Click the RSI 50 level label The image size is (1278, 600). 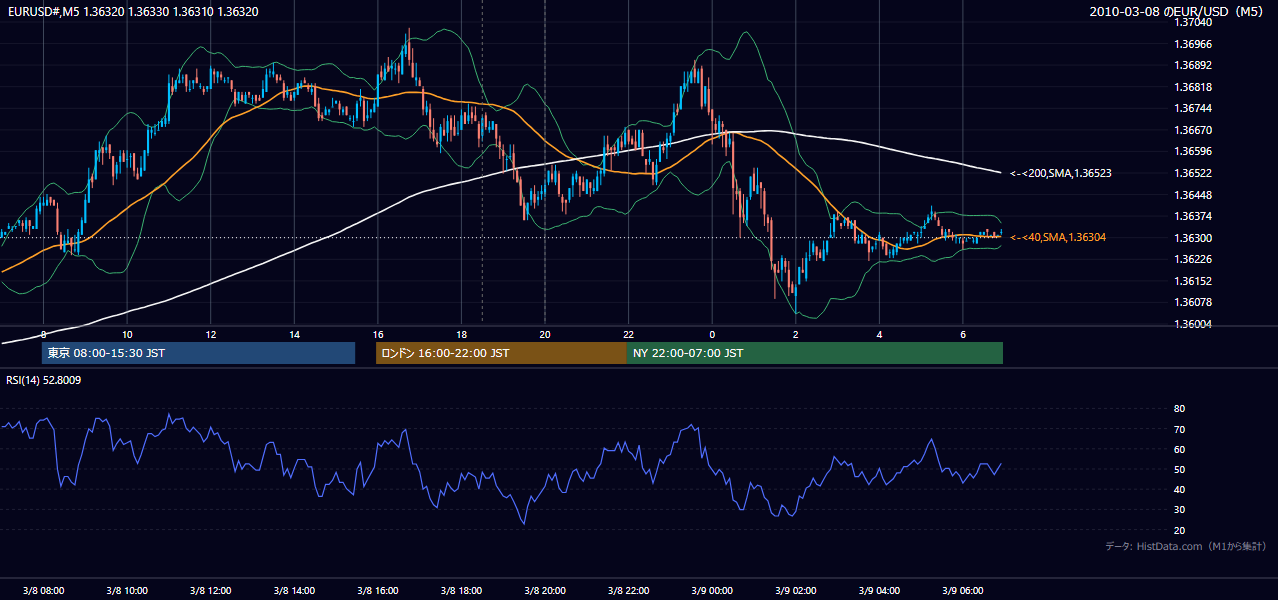1179,469
